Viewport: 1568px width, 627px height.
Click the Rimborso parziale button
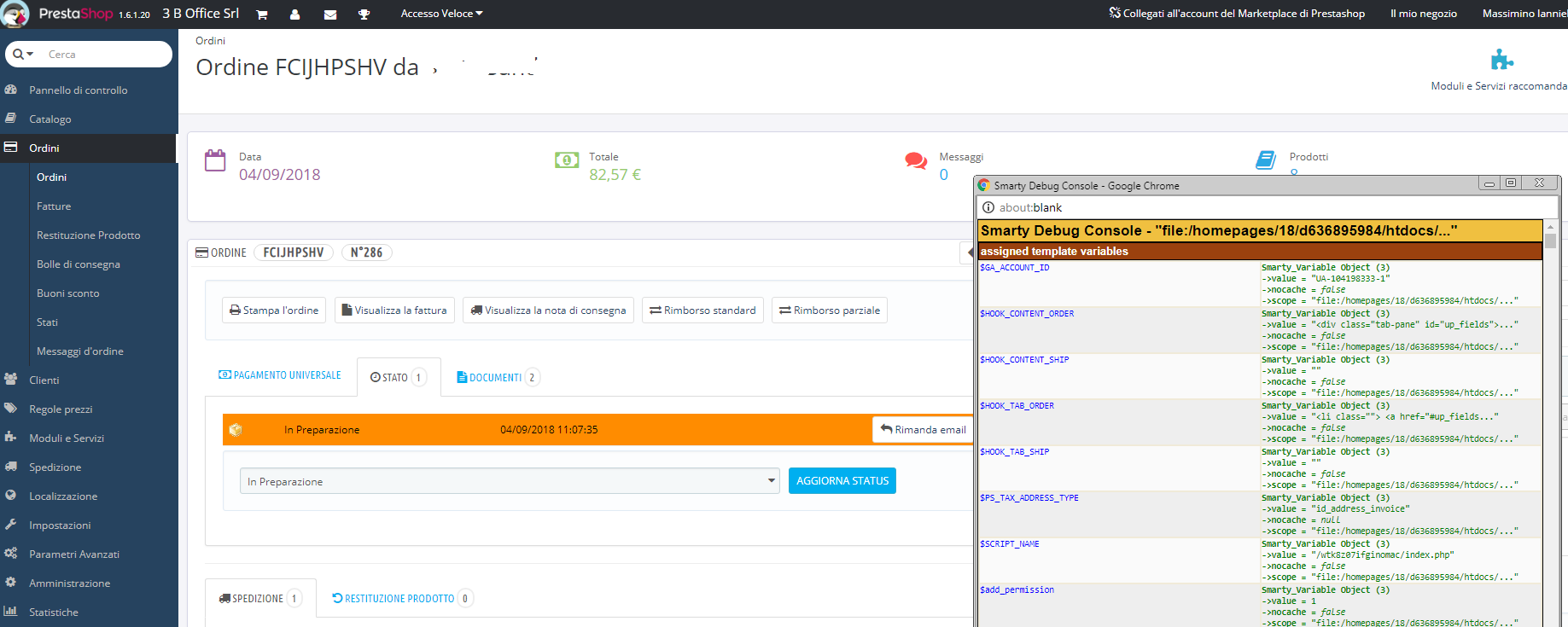830,310
